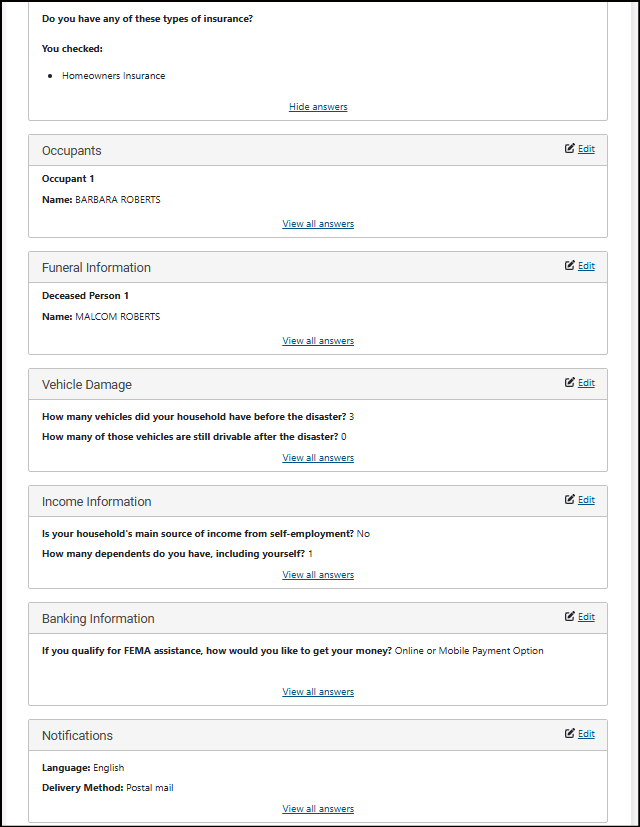
Task: Open the Edit link for Funeral Information
Action: point(586,266)
